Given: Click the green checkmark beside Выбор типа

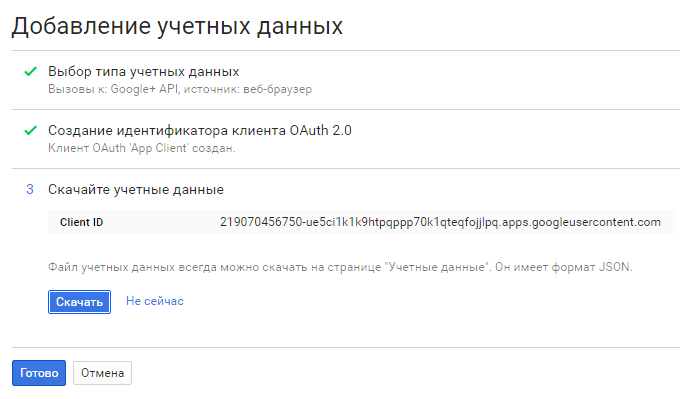Looking at the screenshot, I should (x=30, y=71).
